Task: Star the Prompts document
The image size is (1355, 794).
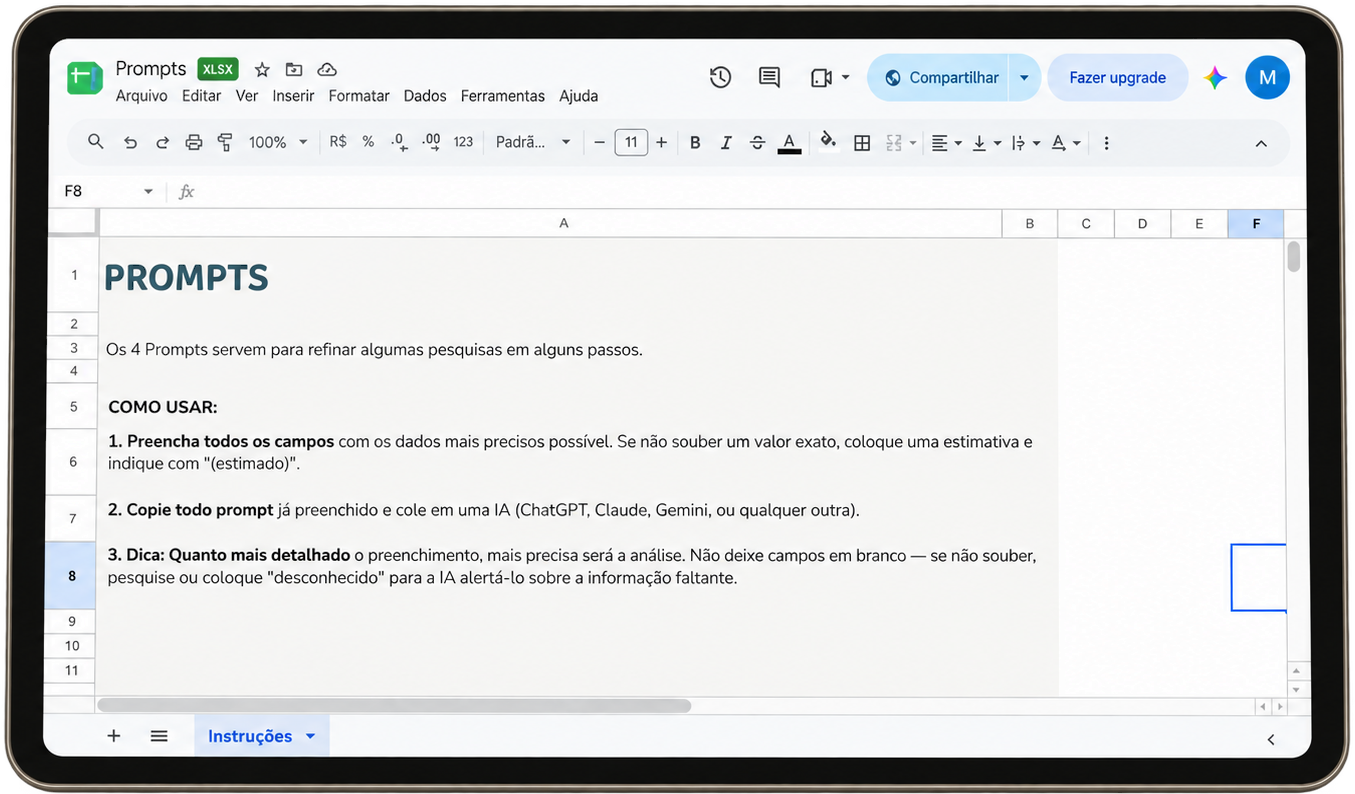Action: [262, 69]
